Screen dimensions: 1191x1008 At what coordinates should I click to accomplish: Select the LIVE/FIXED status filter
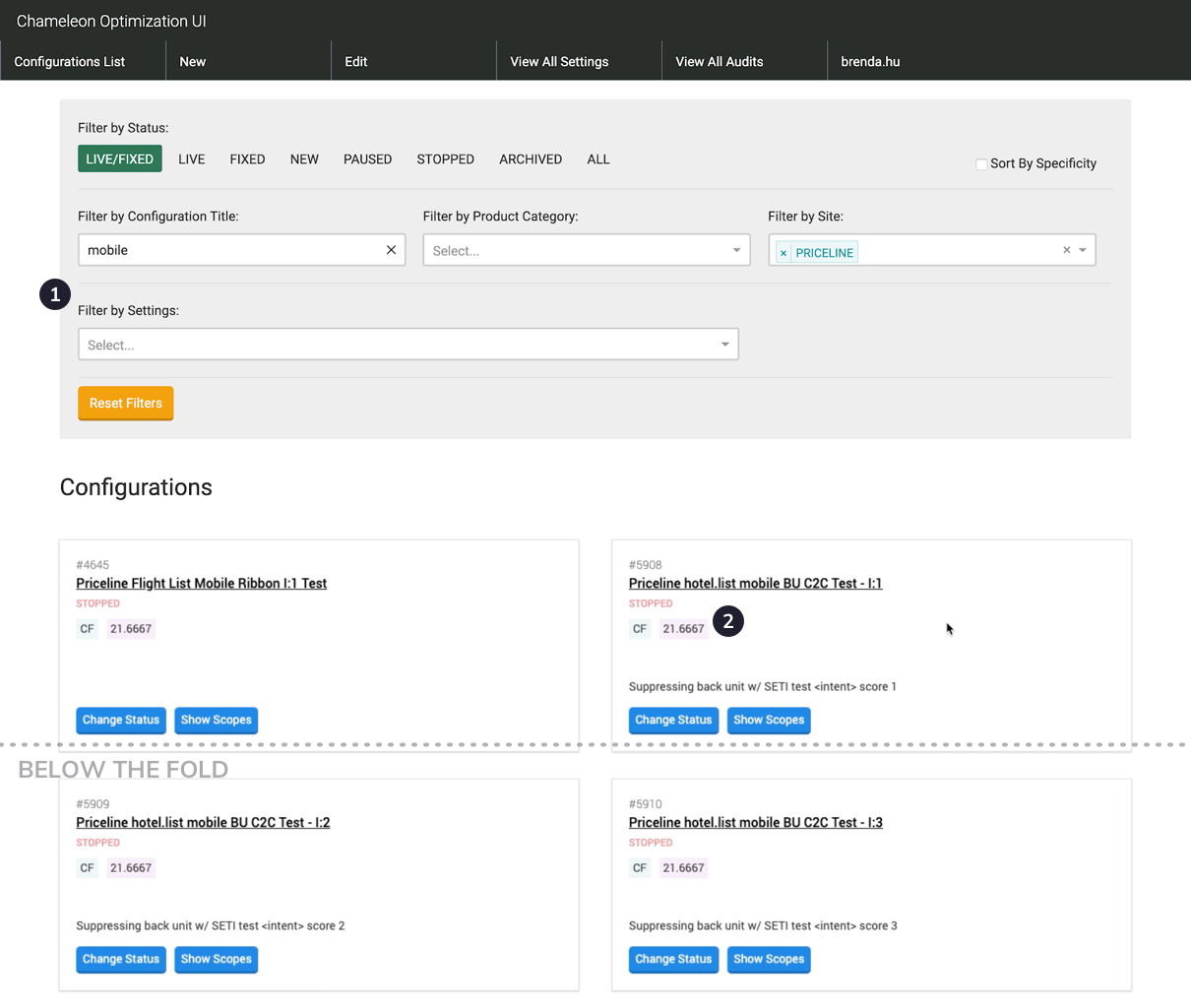click(120, 158)
